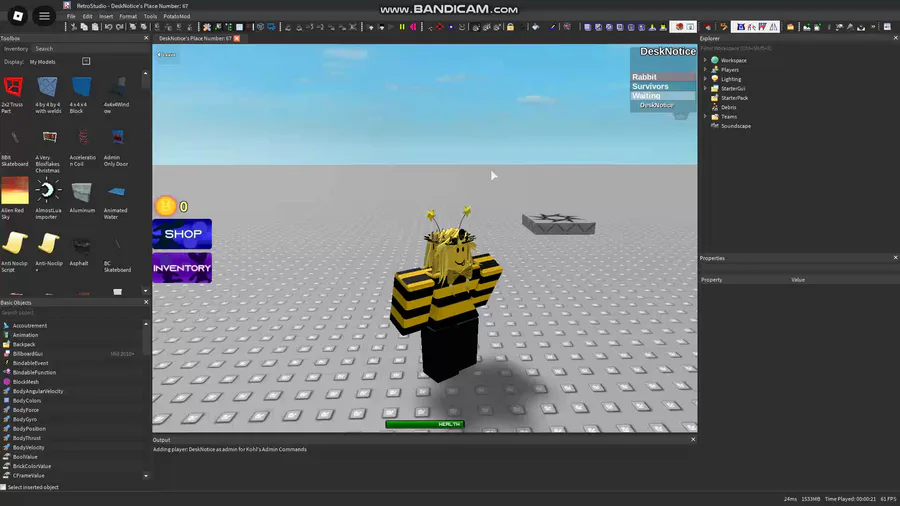Image resolution: width=900 pixels, height=506 pixels.
Task: Open the PotatoMod menu
Action: point(177,17)
